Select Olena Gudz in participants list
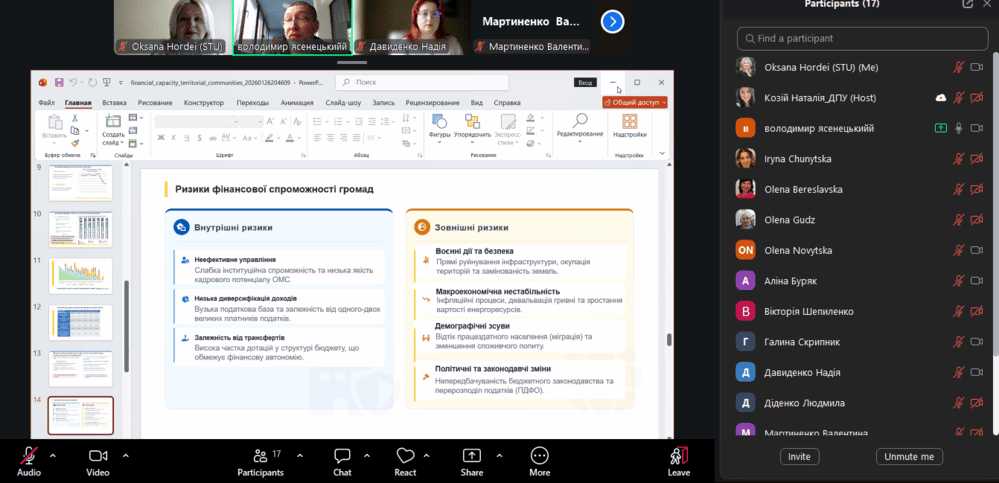 (x=790, y=220)
